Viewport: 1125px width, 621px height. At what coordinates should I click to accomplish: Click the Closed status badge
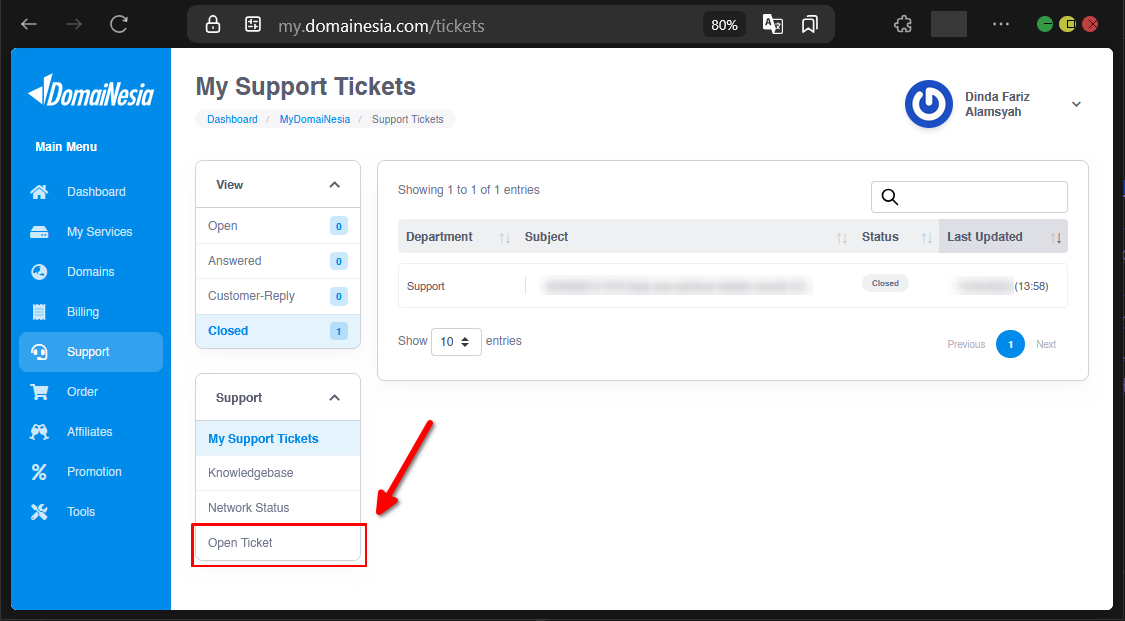[x=885, y=283]
